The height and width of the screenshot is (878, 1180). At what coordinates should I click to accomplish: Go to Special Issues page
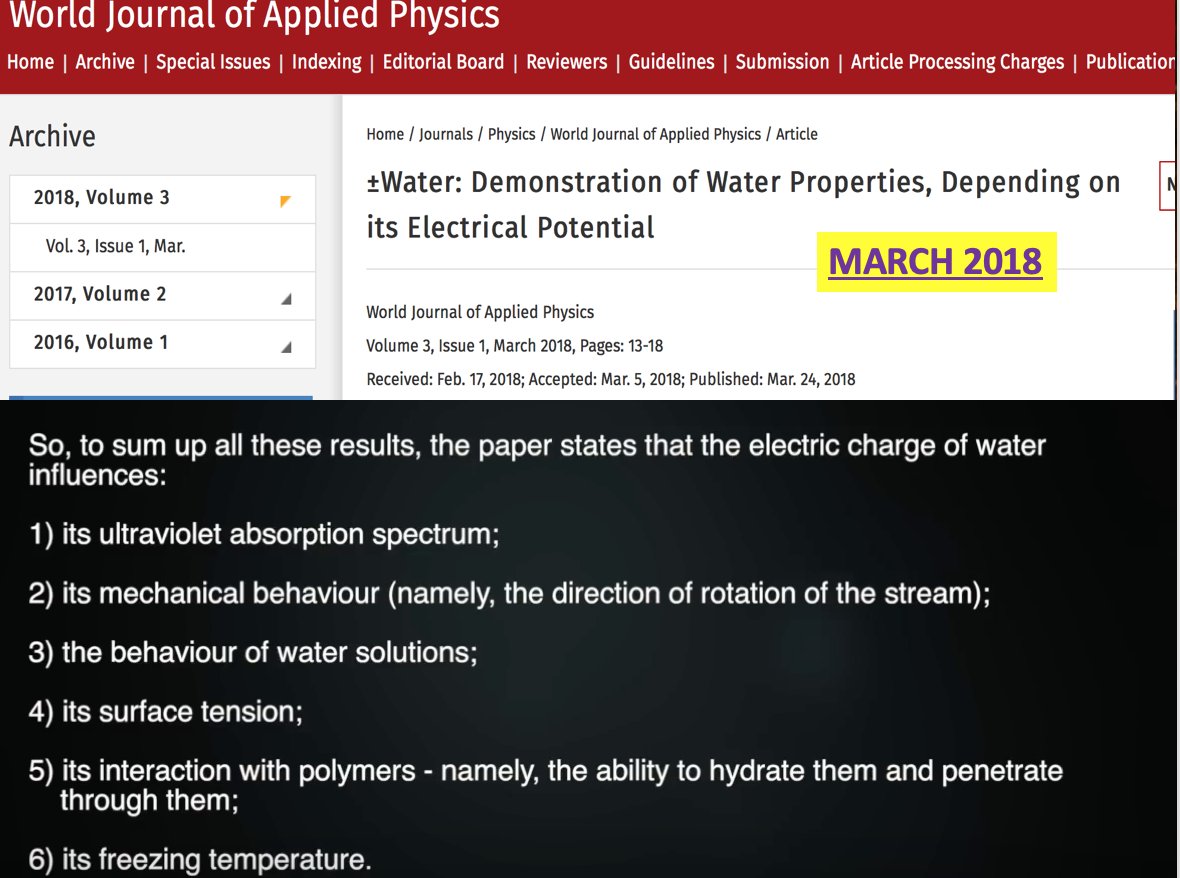pos(213,62)
